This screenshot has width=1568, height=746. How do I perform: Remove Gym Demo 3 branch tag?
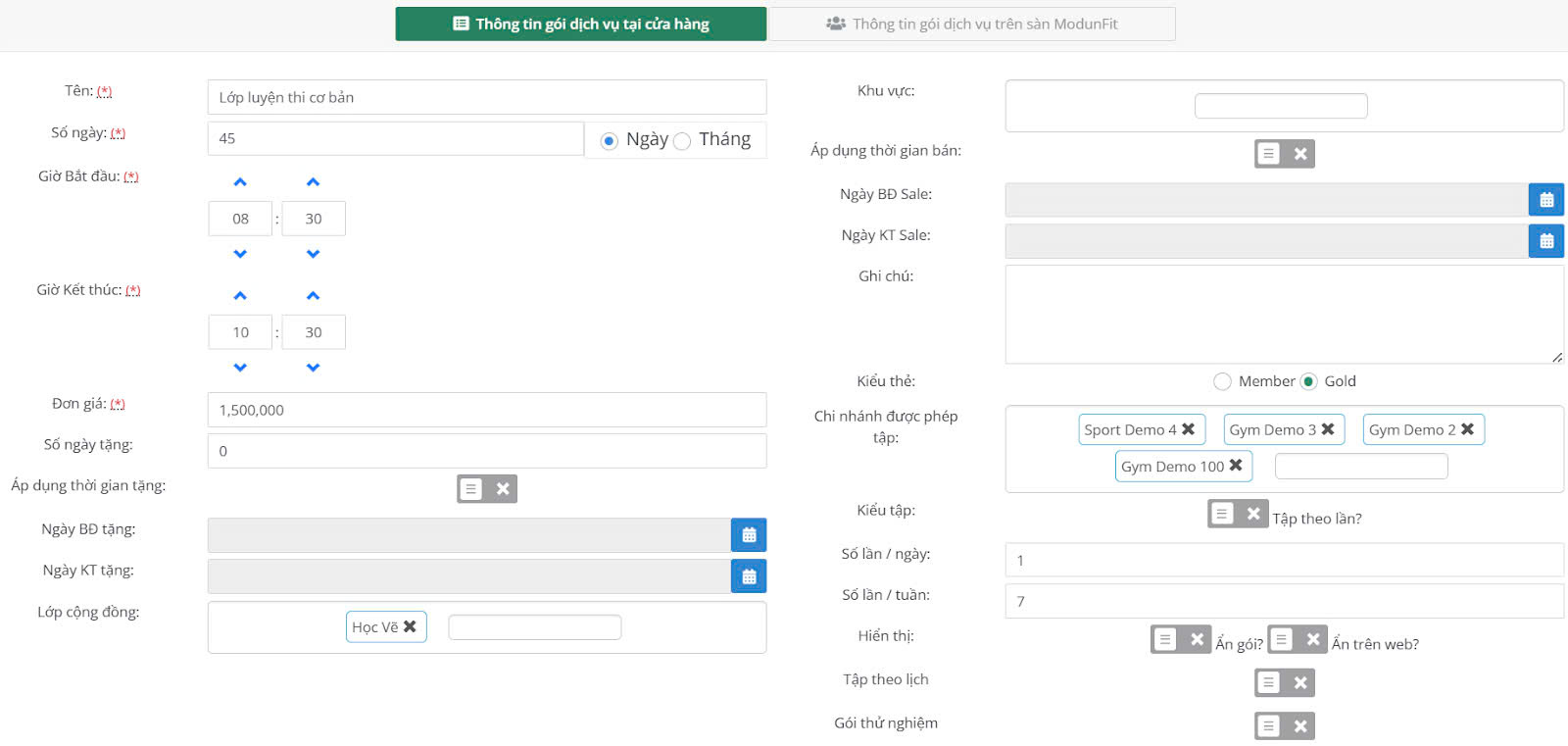coord(1328,429)
